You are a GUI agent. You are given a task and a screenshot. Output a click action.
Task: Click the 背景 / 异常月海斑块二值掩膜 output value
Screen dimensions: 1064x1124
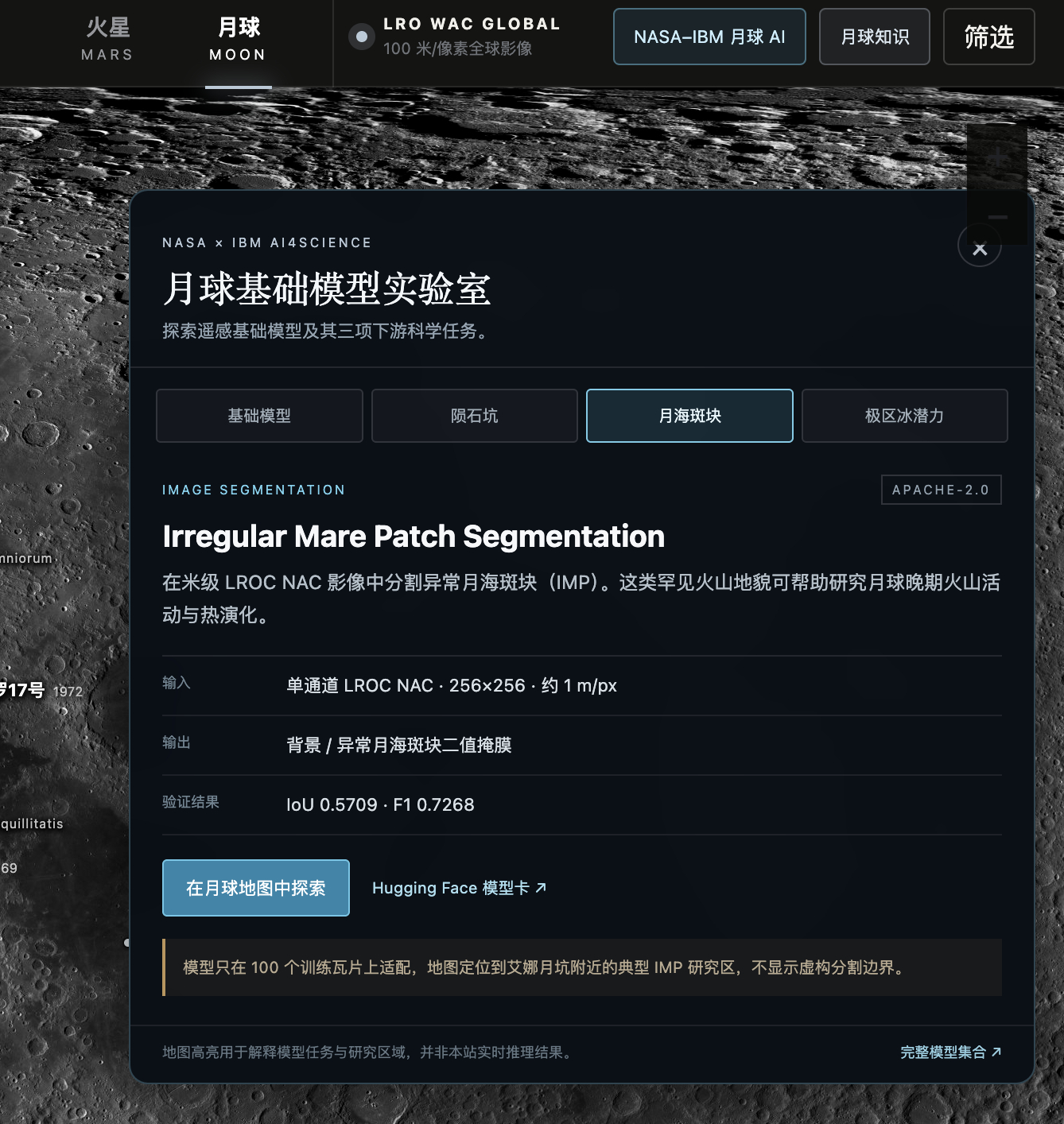(399, 746)
